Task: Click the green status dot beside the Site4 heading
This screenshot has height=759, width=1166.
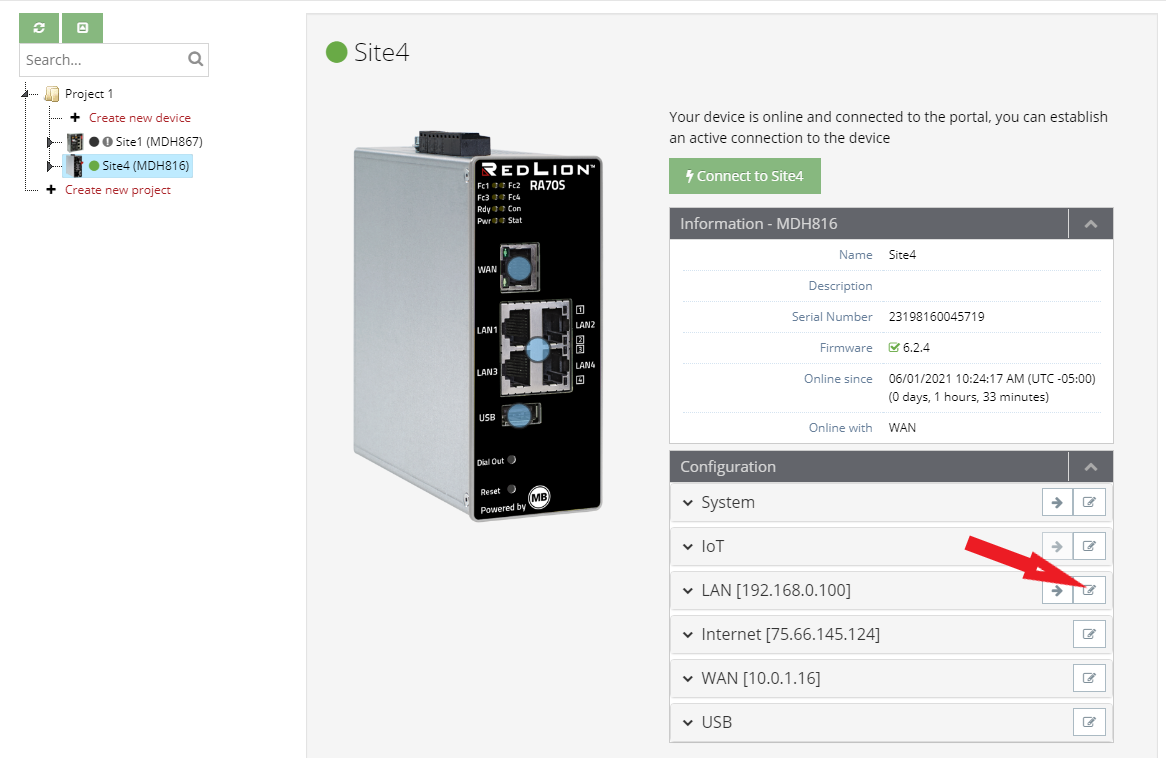Action: tap(337, 52)
